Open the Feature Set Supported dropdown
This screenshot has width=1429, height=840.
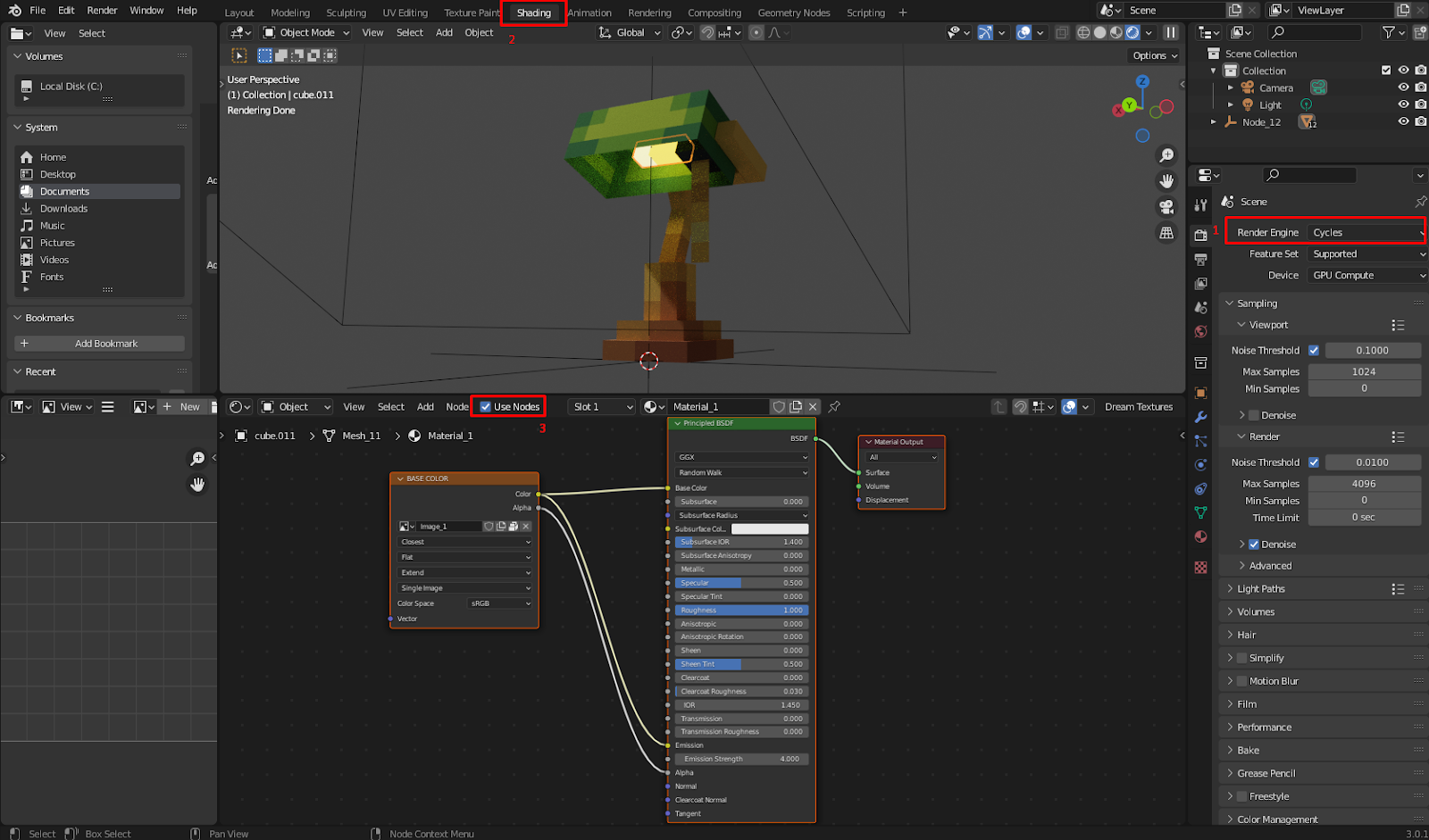click(1366, 254)
